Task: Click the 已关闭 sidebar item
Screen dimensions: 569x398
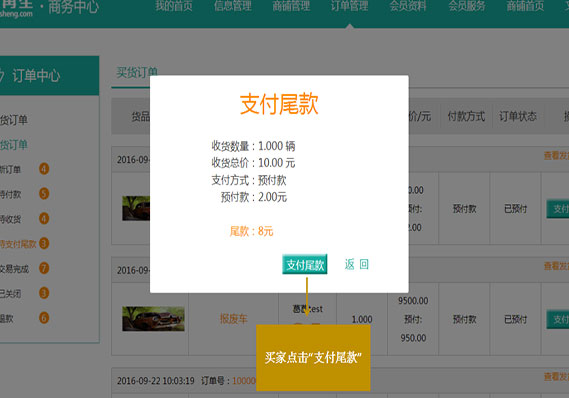Action: pos(11,294)
